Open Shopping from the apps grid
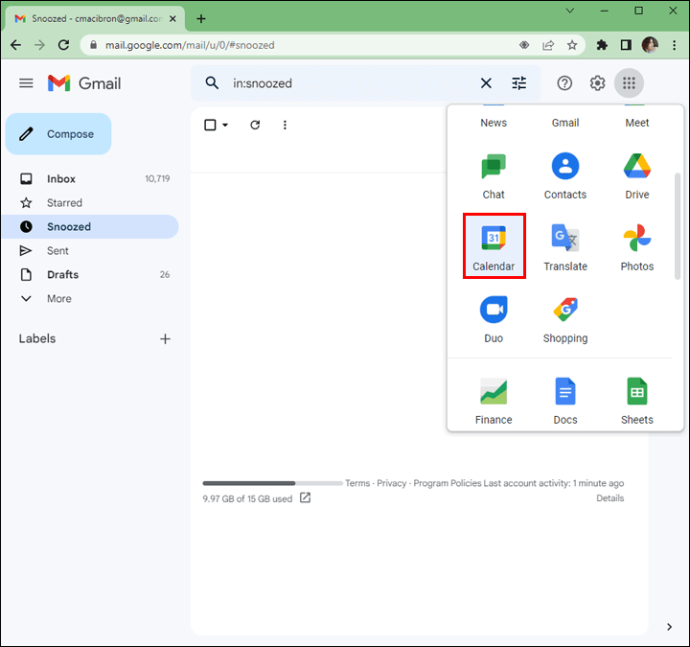The width and height of the screenshot is (690, 647). pyautogui.click(x=565, y=320)
